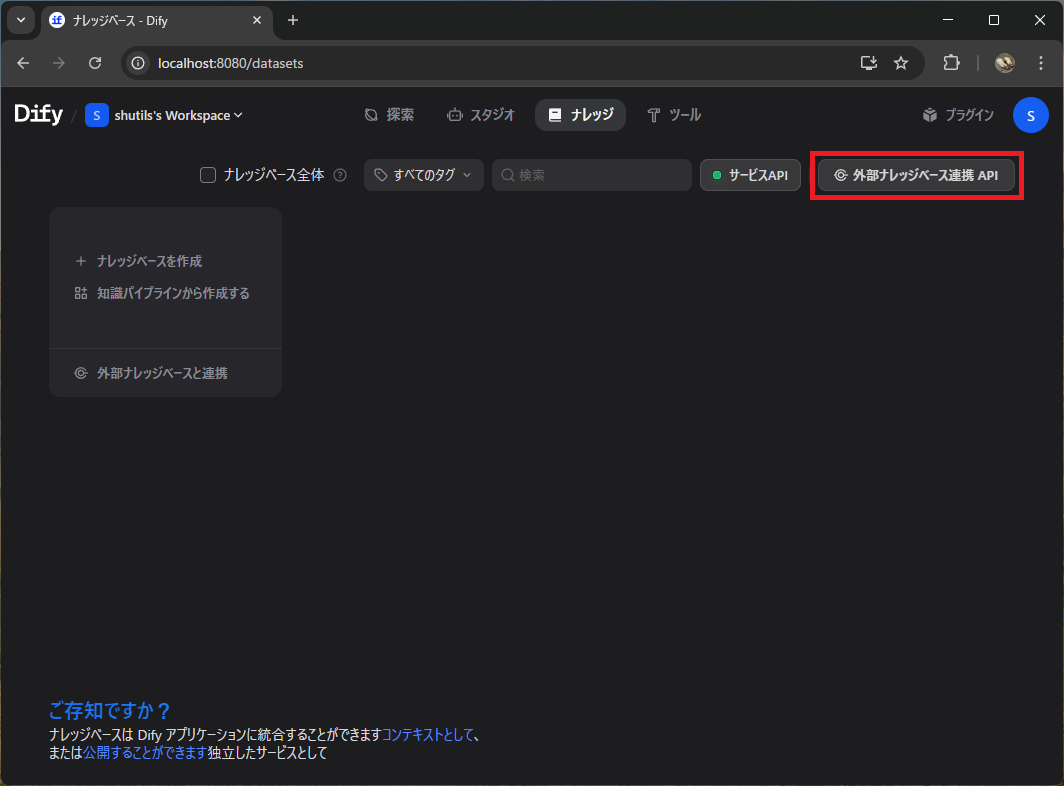
Task: Switch to the 探索 tab
Action: point(389,115)
